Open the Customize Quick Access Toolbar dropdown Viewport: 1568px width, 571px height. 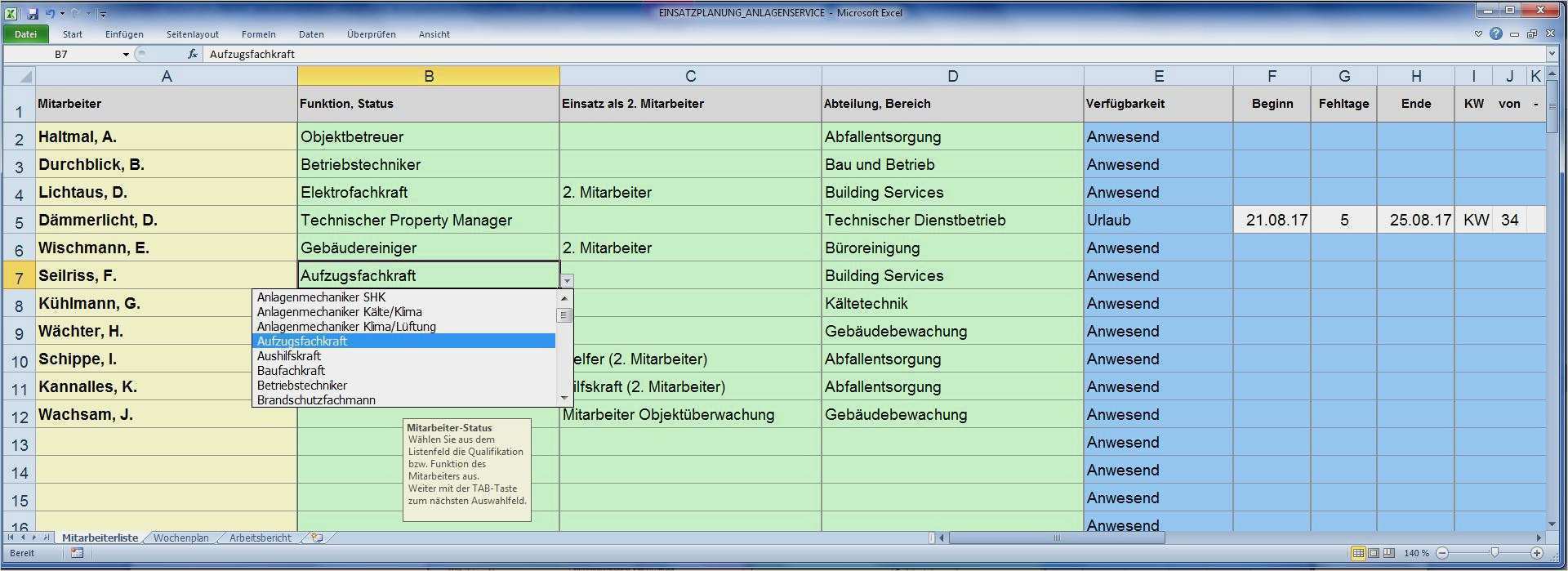click(102, 14)
